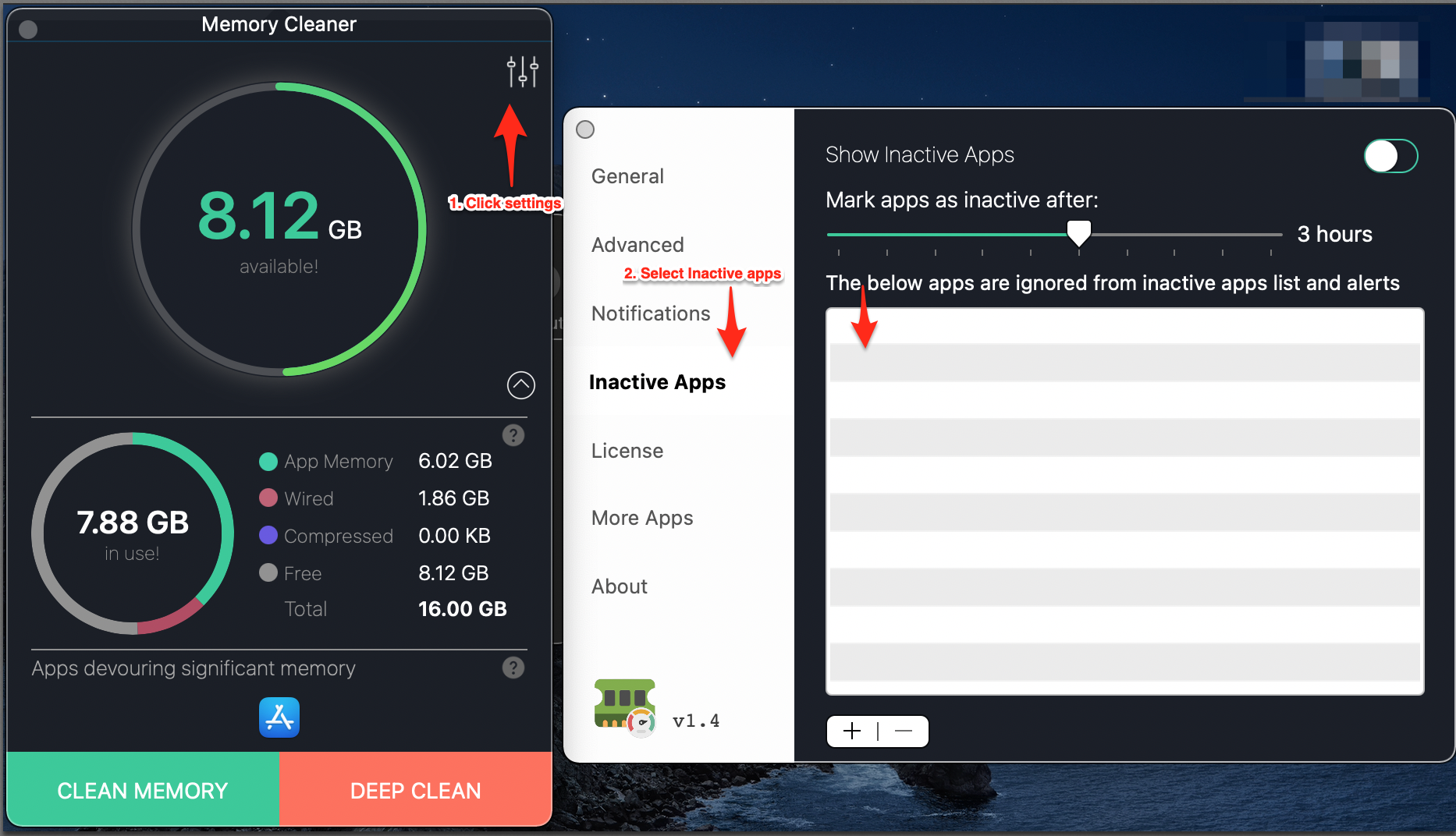The image size is (1456, 836).
Task: Click the inactive-after time slider thumb
Action: click(1079, 232)
